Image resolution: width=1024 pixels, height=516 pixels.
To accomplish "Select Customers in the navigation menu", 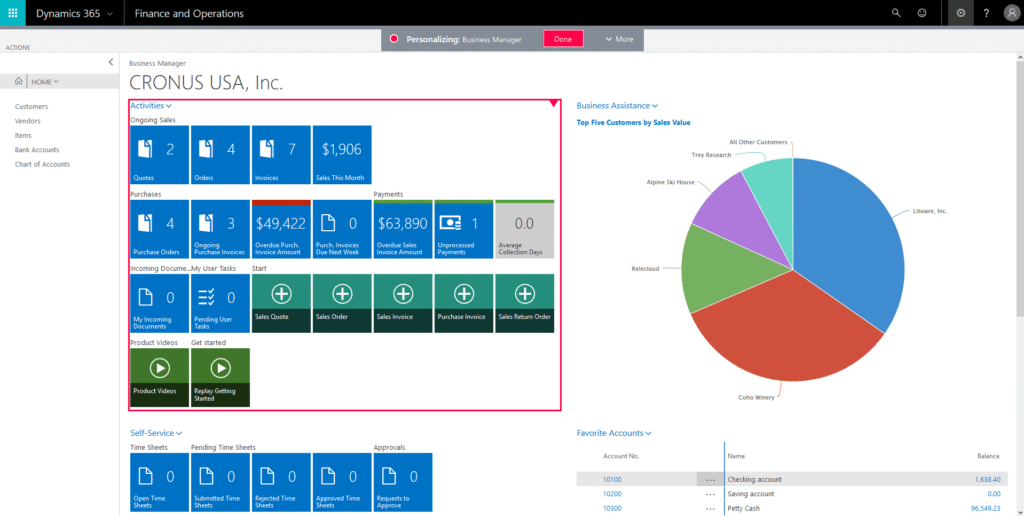I will pos(31,106).
